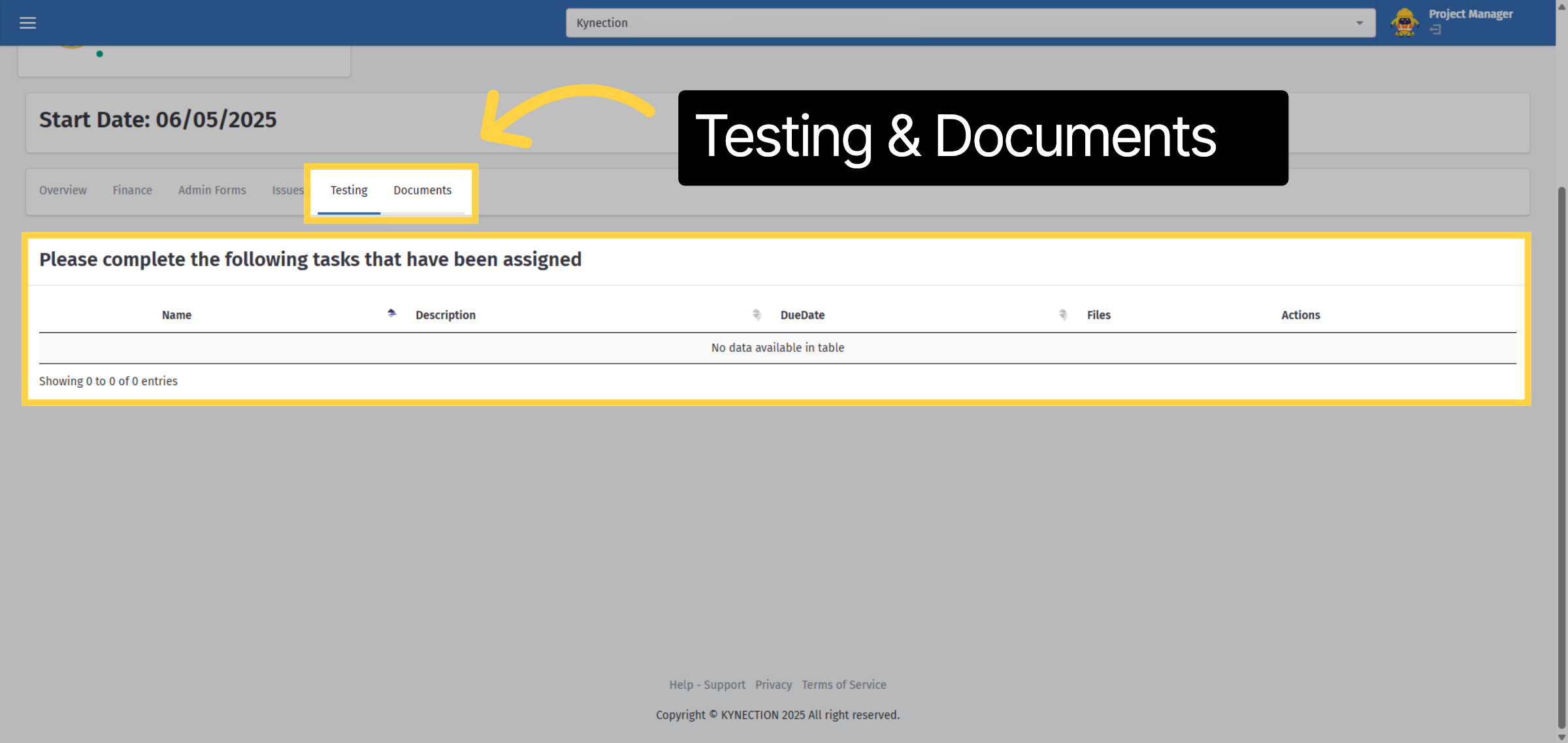Switch to the Overview tab

tap(63, 190)
